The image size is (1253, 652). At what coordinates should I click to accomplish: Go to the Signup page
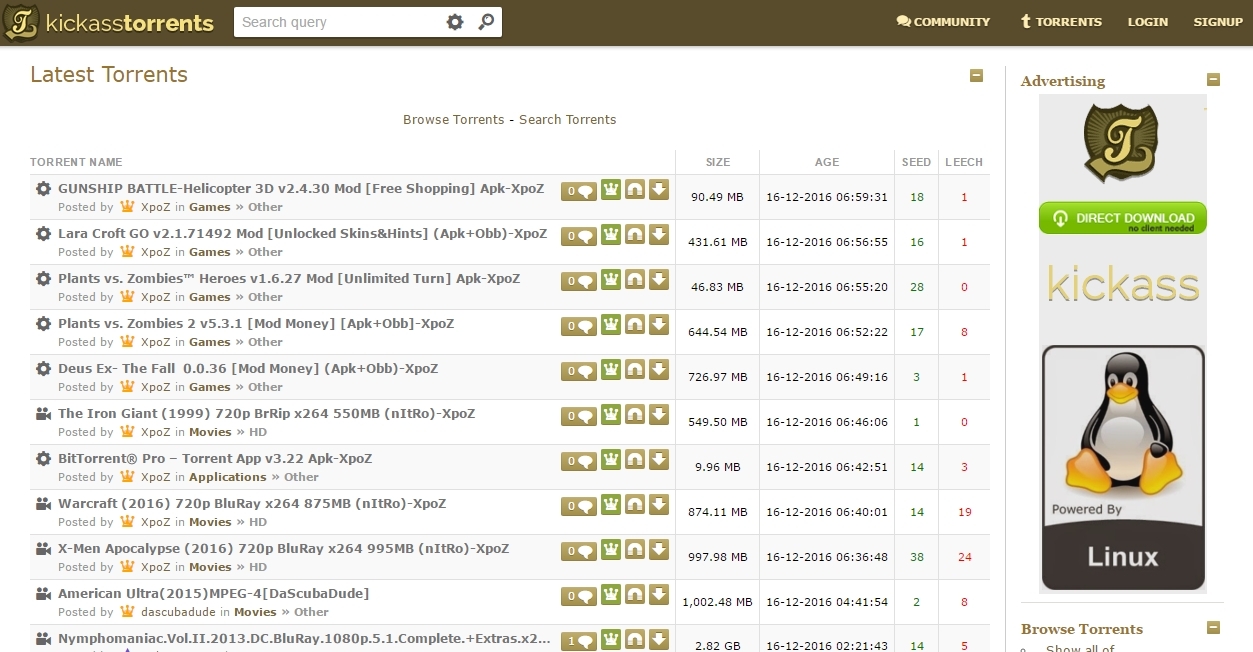(1218, 21)
